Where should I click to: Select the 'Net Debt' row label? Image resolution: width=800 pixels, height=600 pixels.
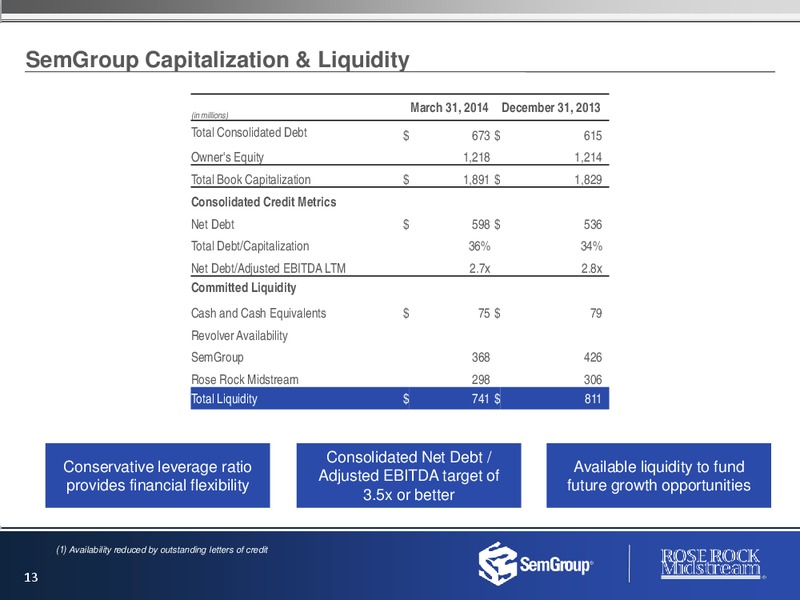213,224
